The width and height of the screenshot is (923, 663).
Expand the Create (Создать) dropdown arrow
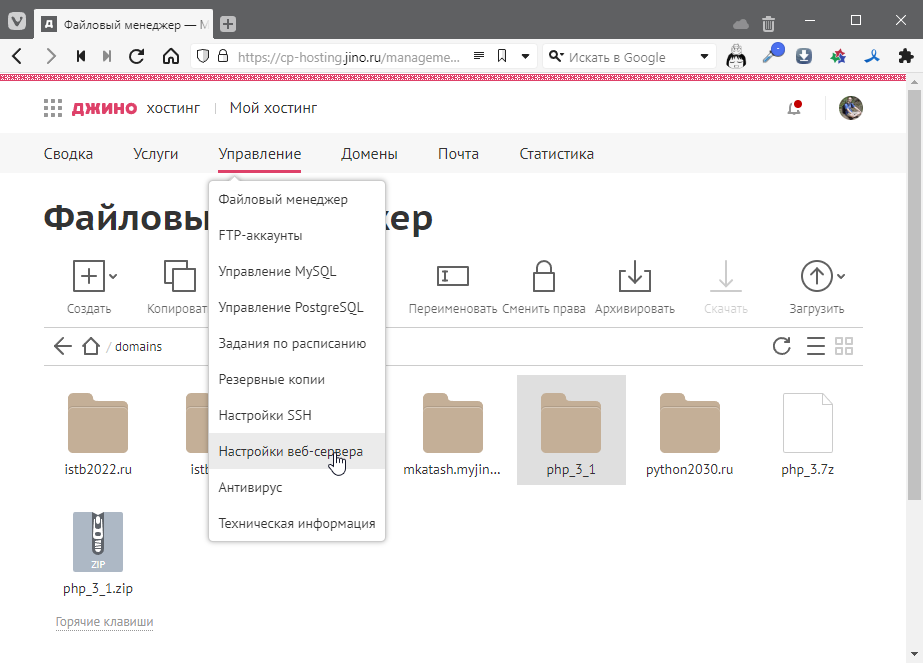113,276
